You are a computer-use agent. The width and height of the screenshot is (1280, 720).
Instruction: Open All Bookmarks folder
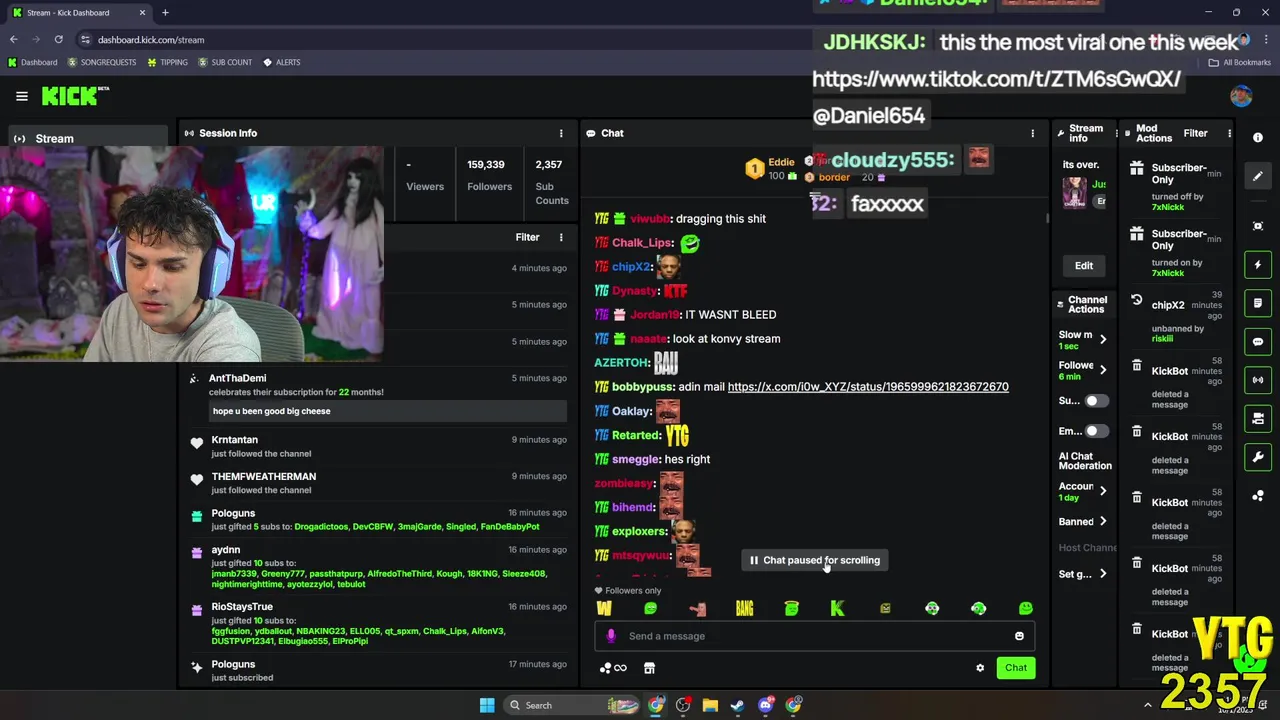tap(1239, 62)
